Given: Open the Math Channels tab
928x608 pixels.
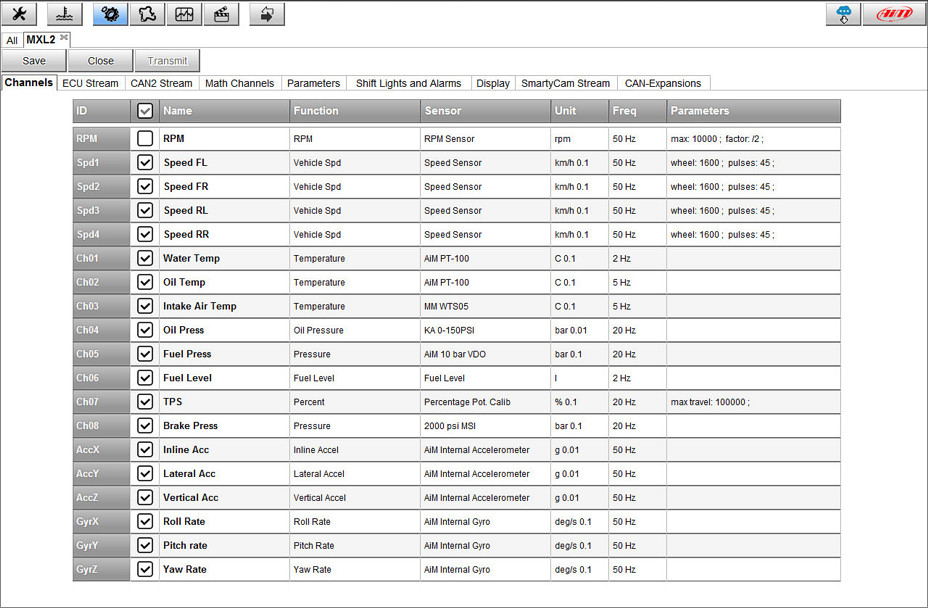Looking at the screenshot, I should click(240, 83).
